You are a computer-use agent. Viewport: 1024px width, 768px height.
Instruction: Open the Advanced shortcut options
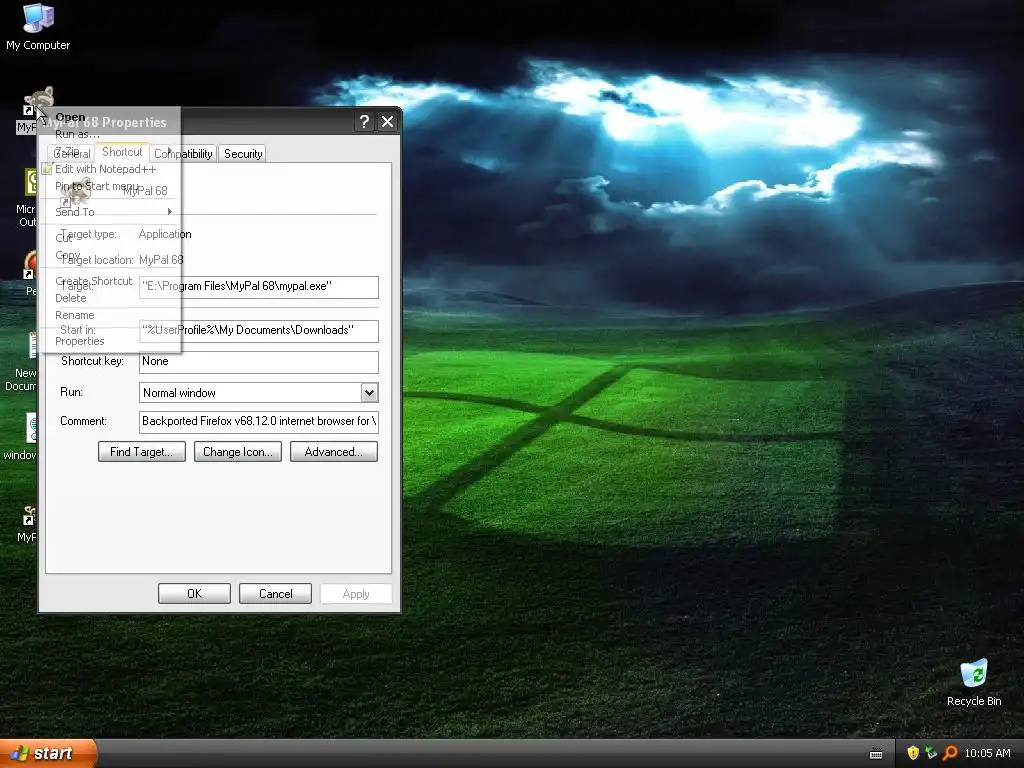(x=334, y=451)
